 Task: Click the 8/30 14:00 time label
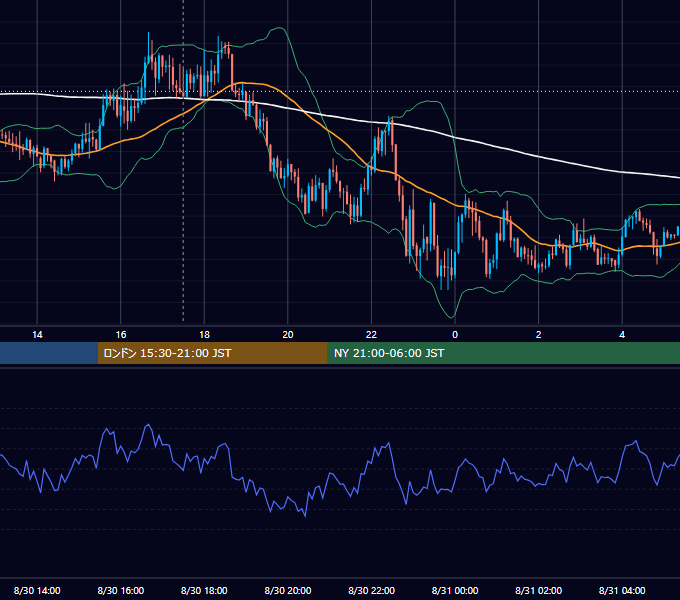(37, 590)
